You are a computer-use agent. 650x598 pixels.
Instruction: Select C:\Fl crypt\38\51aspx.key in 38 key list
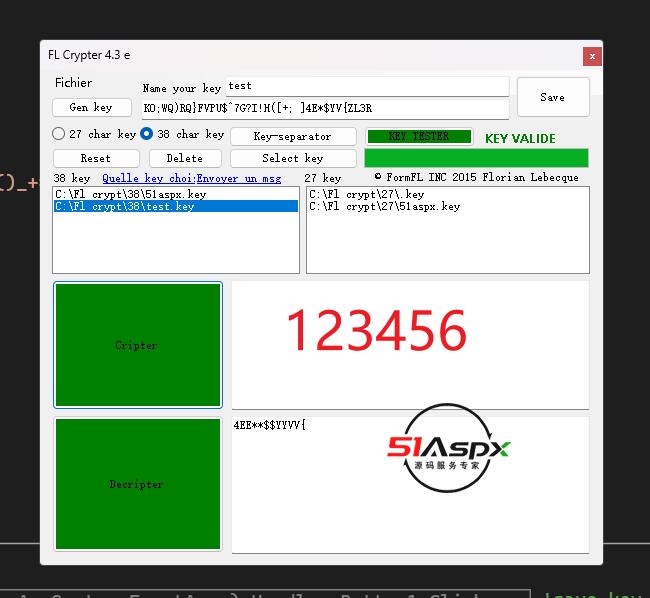(x=176, y=194)
